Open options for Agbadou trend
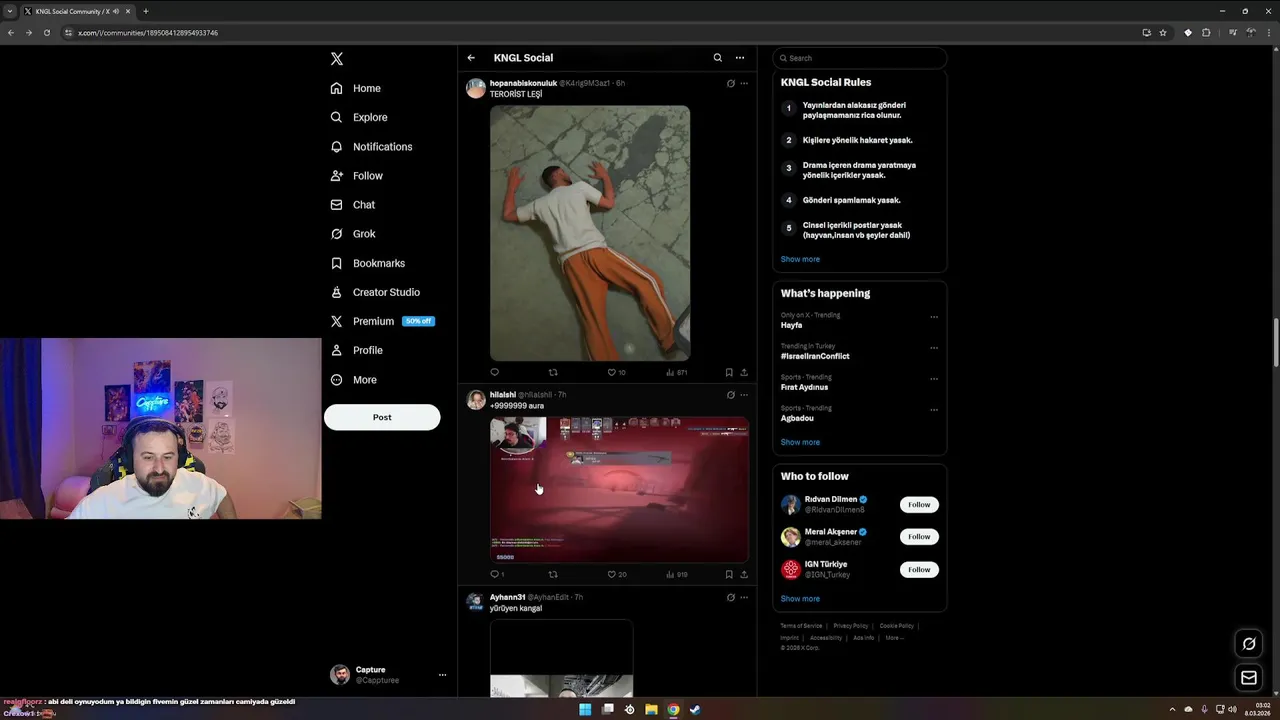Viewport: 1280px width, 720px height. click(934, 410)
